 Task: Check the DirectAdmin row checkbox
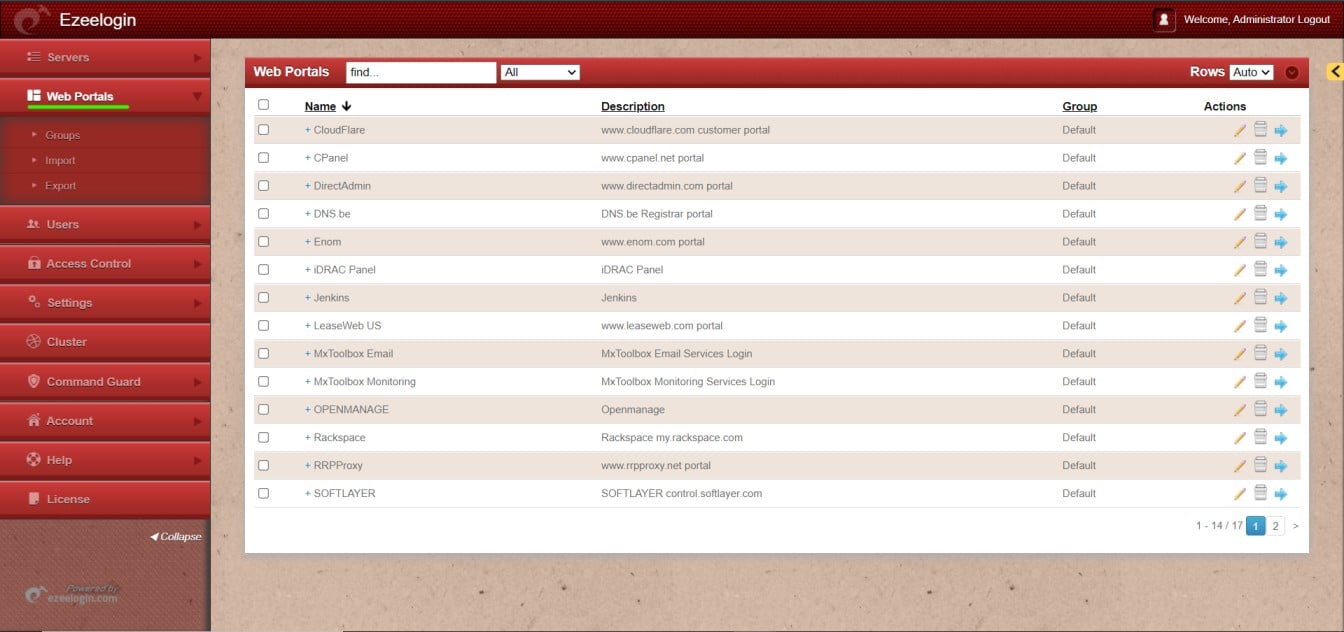[x=264, y=185]
